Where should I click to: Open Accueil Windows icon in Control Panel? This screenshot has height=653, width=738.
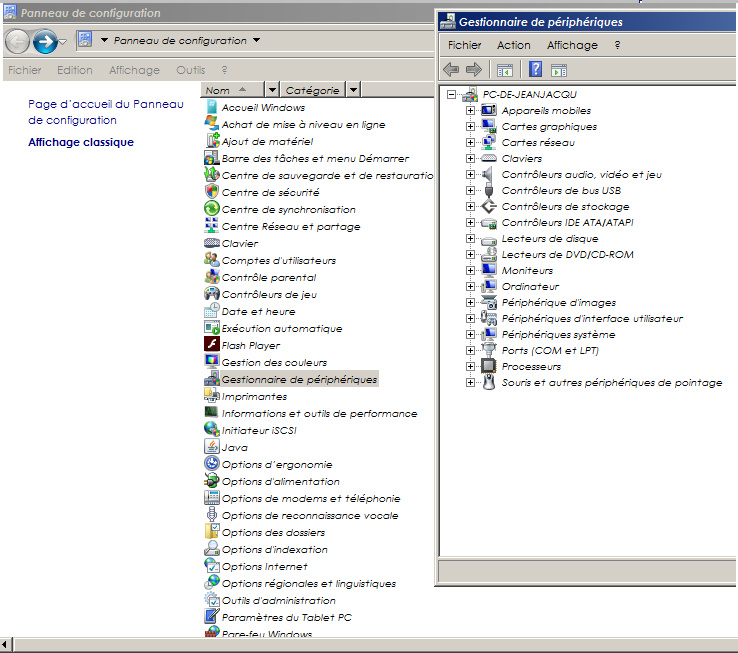pos(212,107)
